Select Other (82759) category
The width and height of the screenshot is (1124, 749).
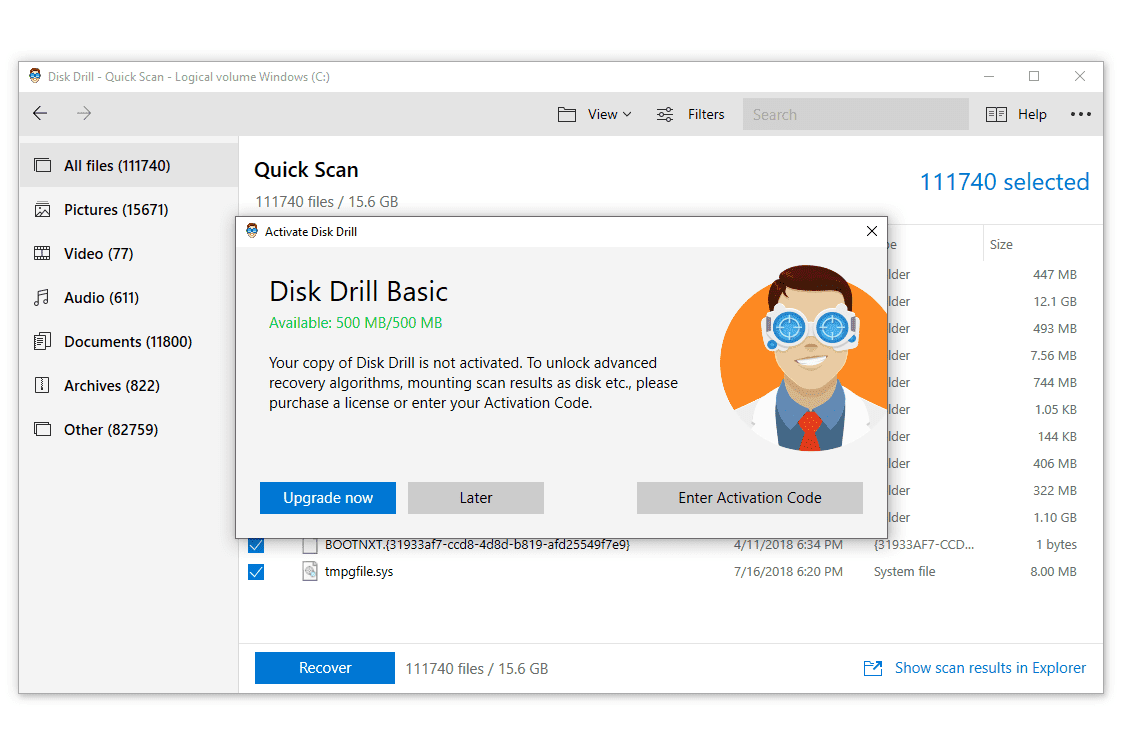(129, 429)
